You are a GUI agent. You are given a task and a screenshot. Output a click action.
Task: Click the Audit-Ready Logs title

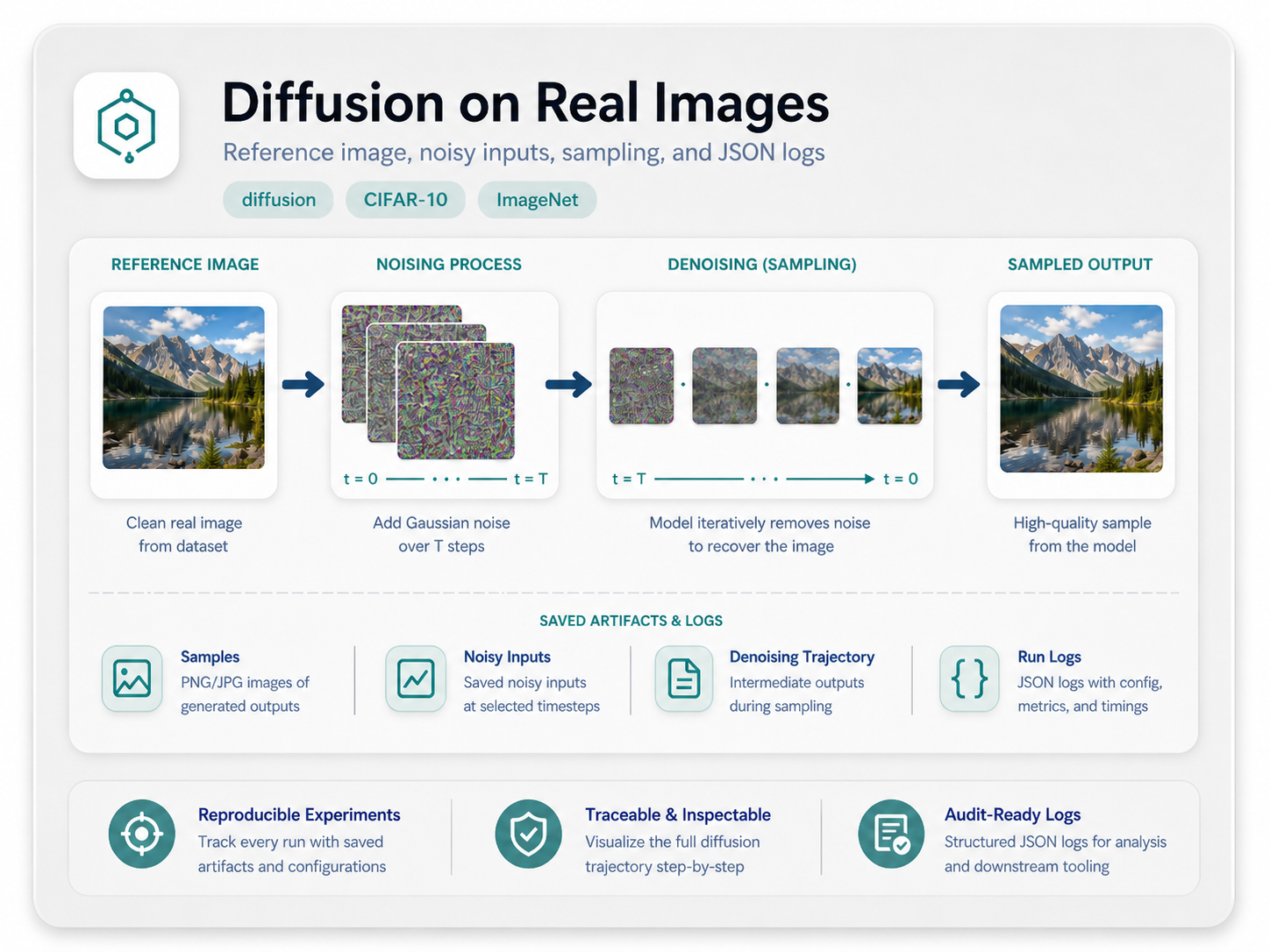click(1012, 814)
